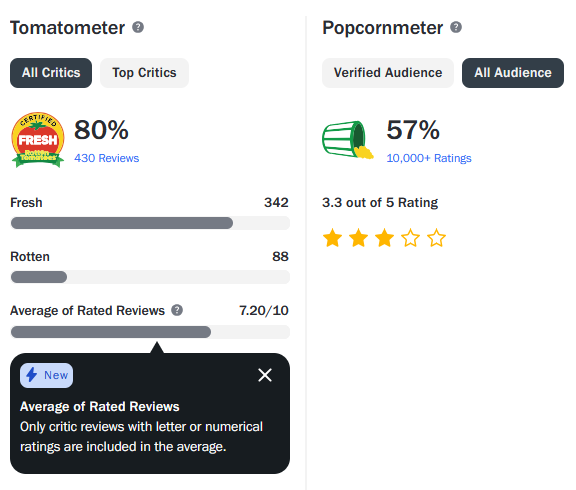This screenshot has height=490, width=576.
Task: Click the first filled star rating
Action: pyautogui.click(x=332, y=238)
